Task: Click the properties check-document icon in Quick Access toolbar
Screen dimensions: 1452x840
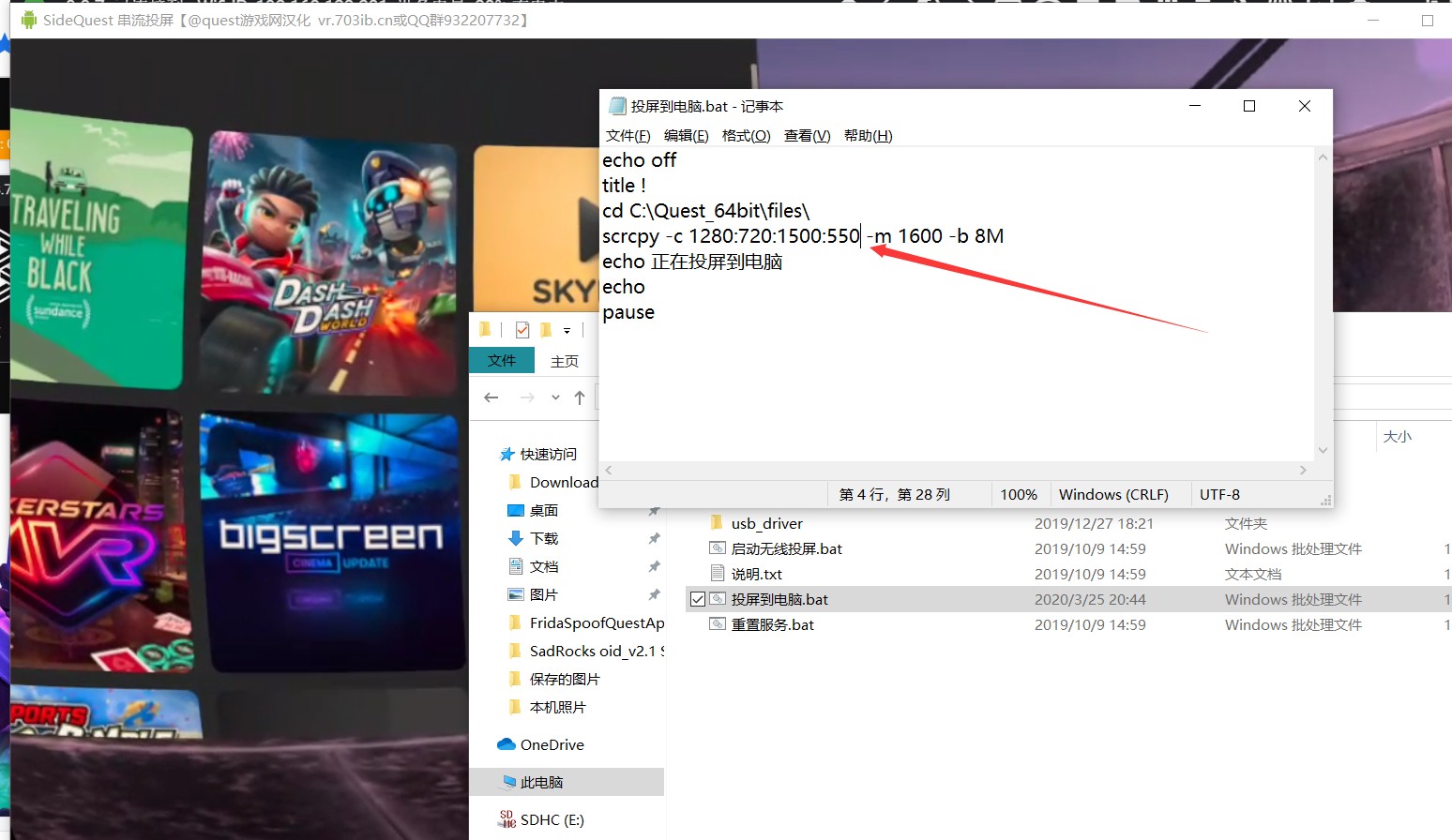Action: point(522,330)
